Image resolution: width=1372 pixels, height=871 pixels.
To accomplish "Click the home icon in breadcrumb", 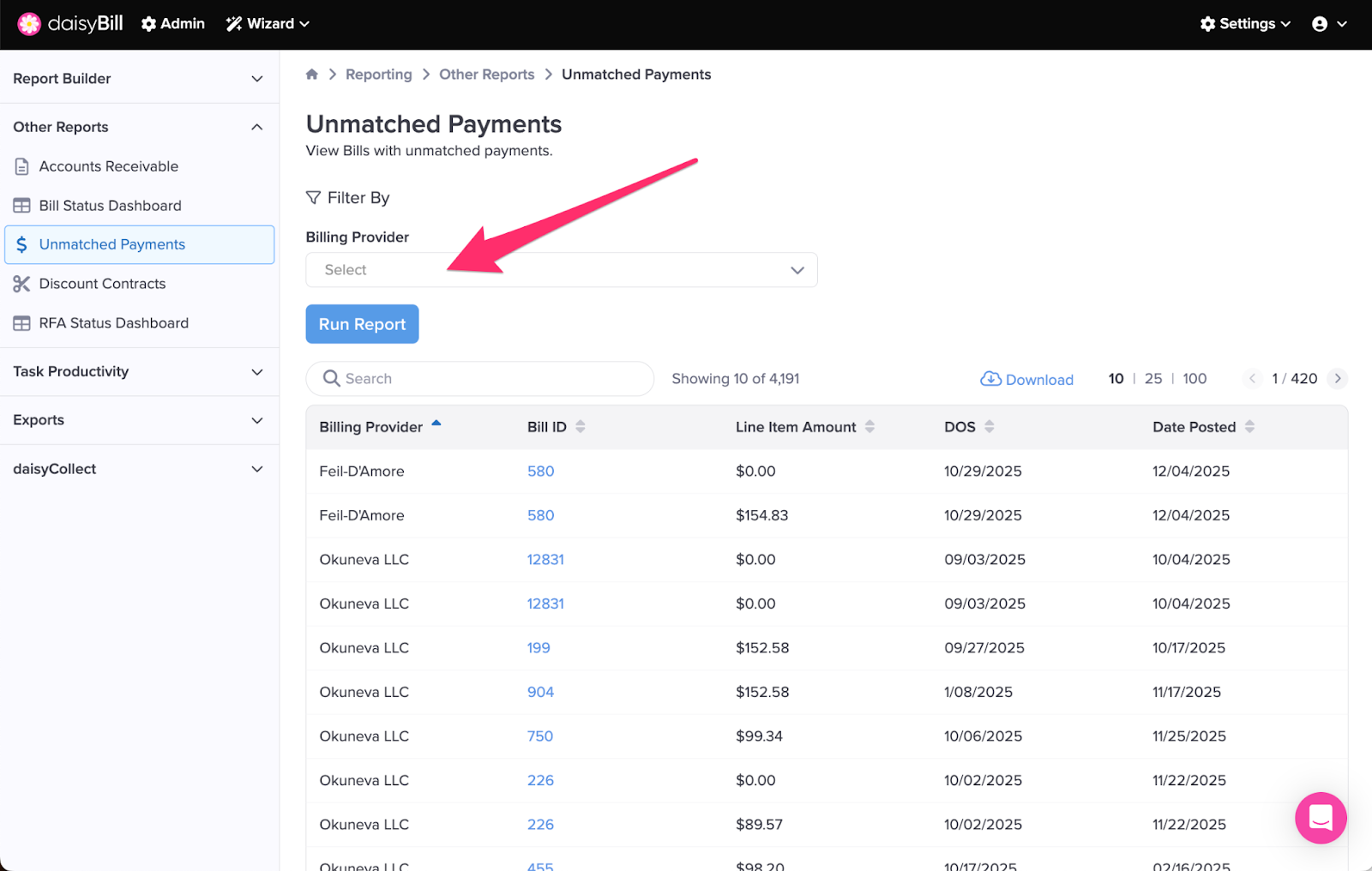I will click(x=312, y=75).
